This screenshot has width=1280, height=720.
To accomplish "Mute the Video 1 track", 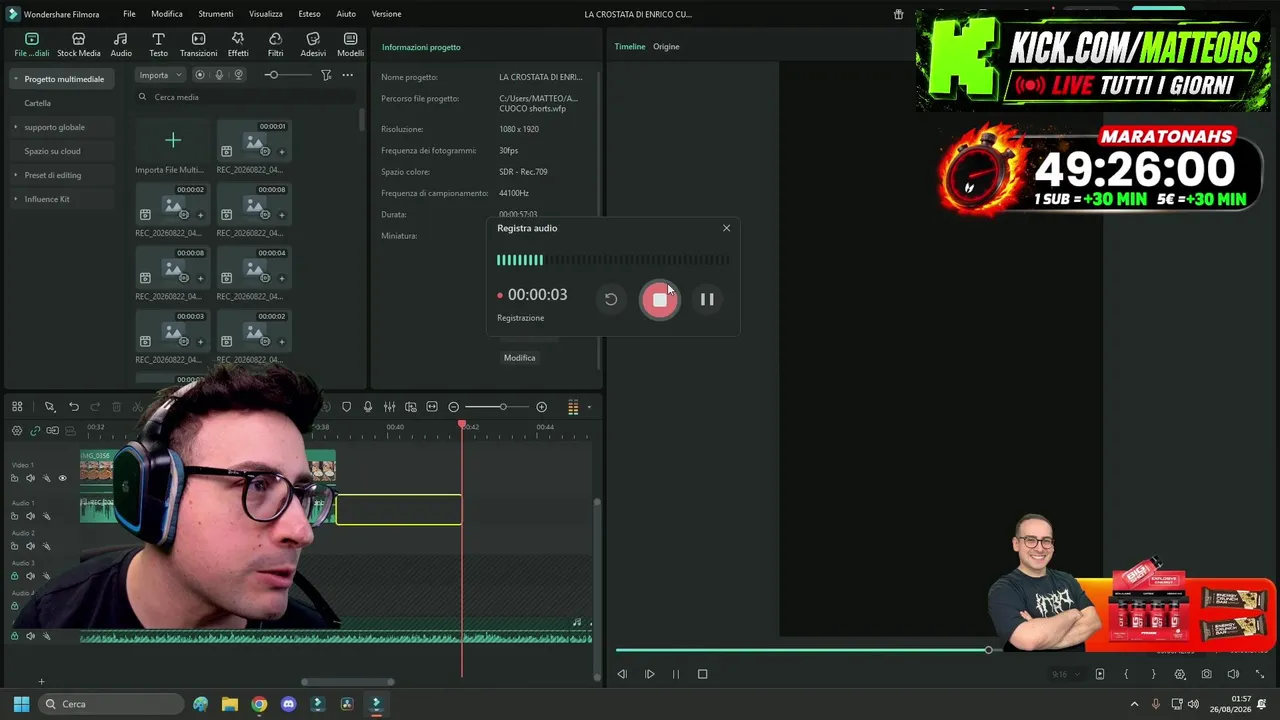I will 30,479.
